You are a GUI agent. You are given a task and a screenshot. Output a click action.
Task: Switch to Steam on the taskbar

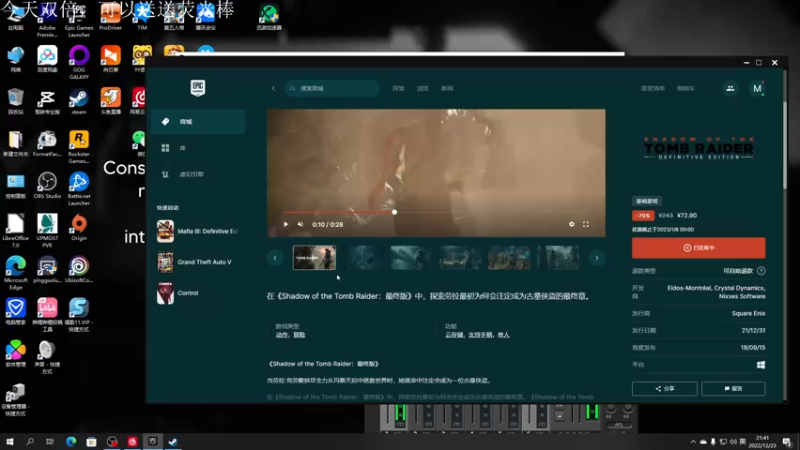click(173, 442)
